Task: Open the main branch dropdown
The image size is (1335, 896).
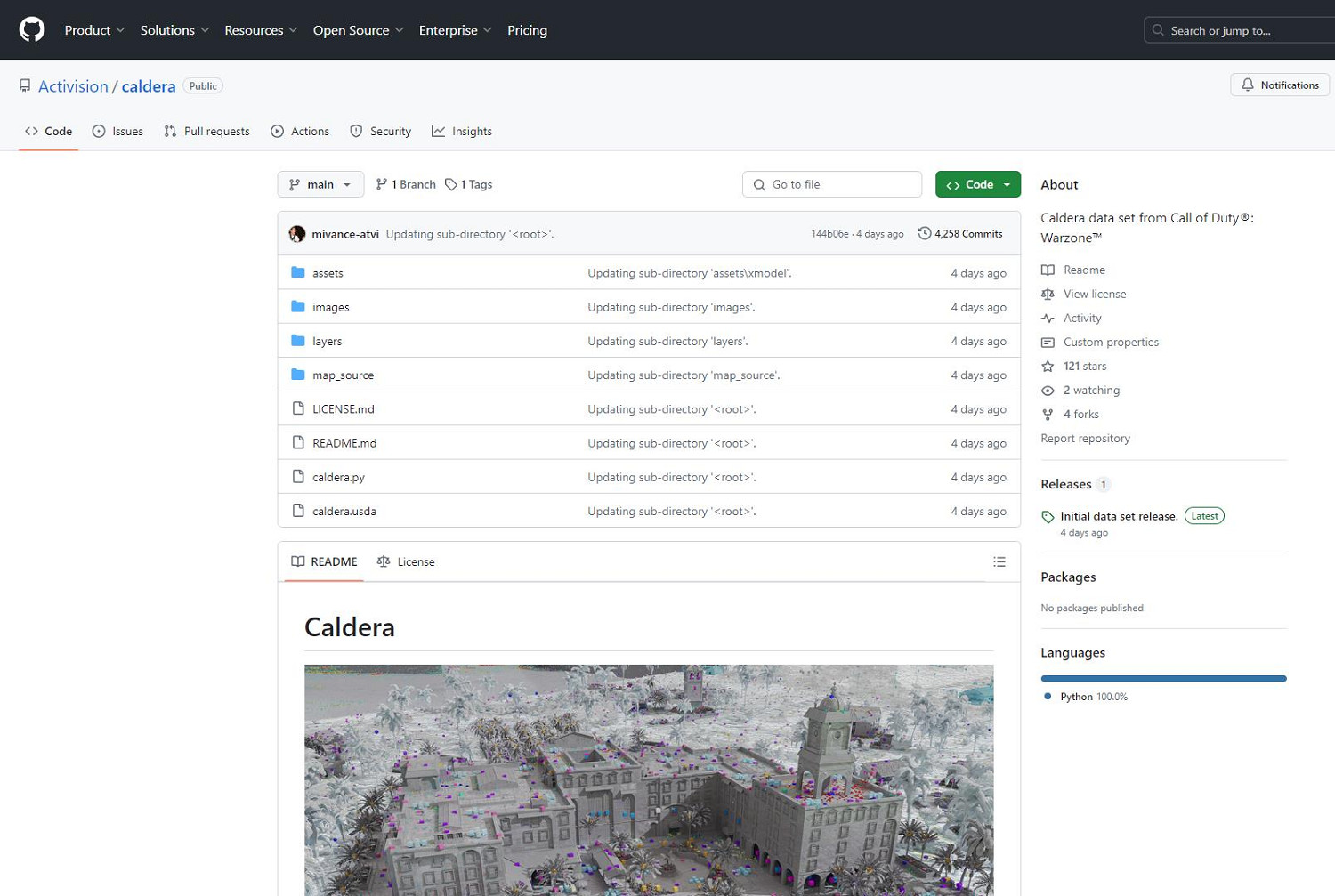Action: [x=320, y=184]
